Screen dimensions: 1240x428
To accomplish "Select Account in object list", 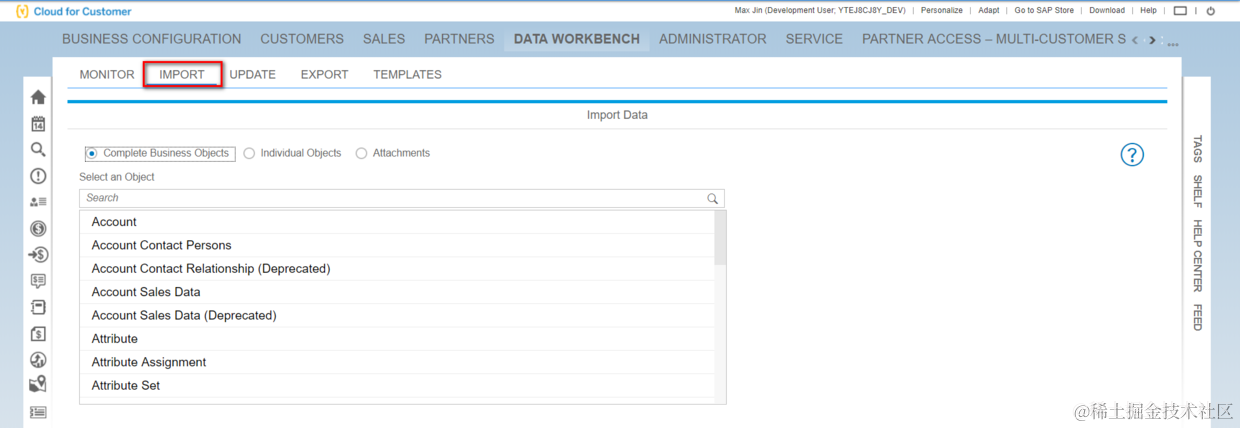I will (x=397, y=222).
